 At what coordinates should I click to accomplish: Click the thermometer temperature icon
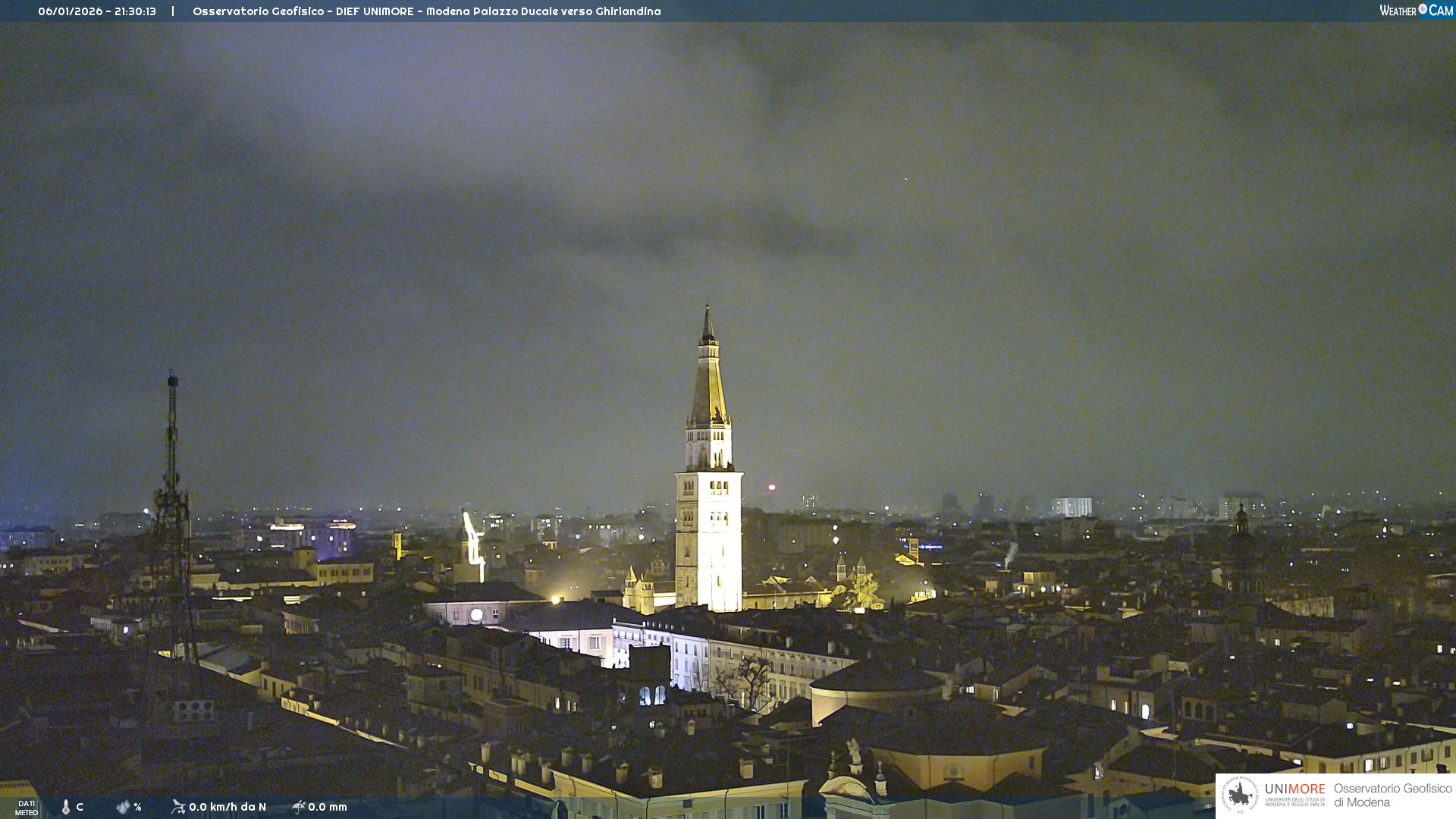click(66, 807)
